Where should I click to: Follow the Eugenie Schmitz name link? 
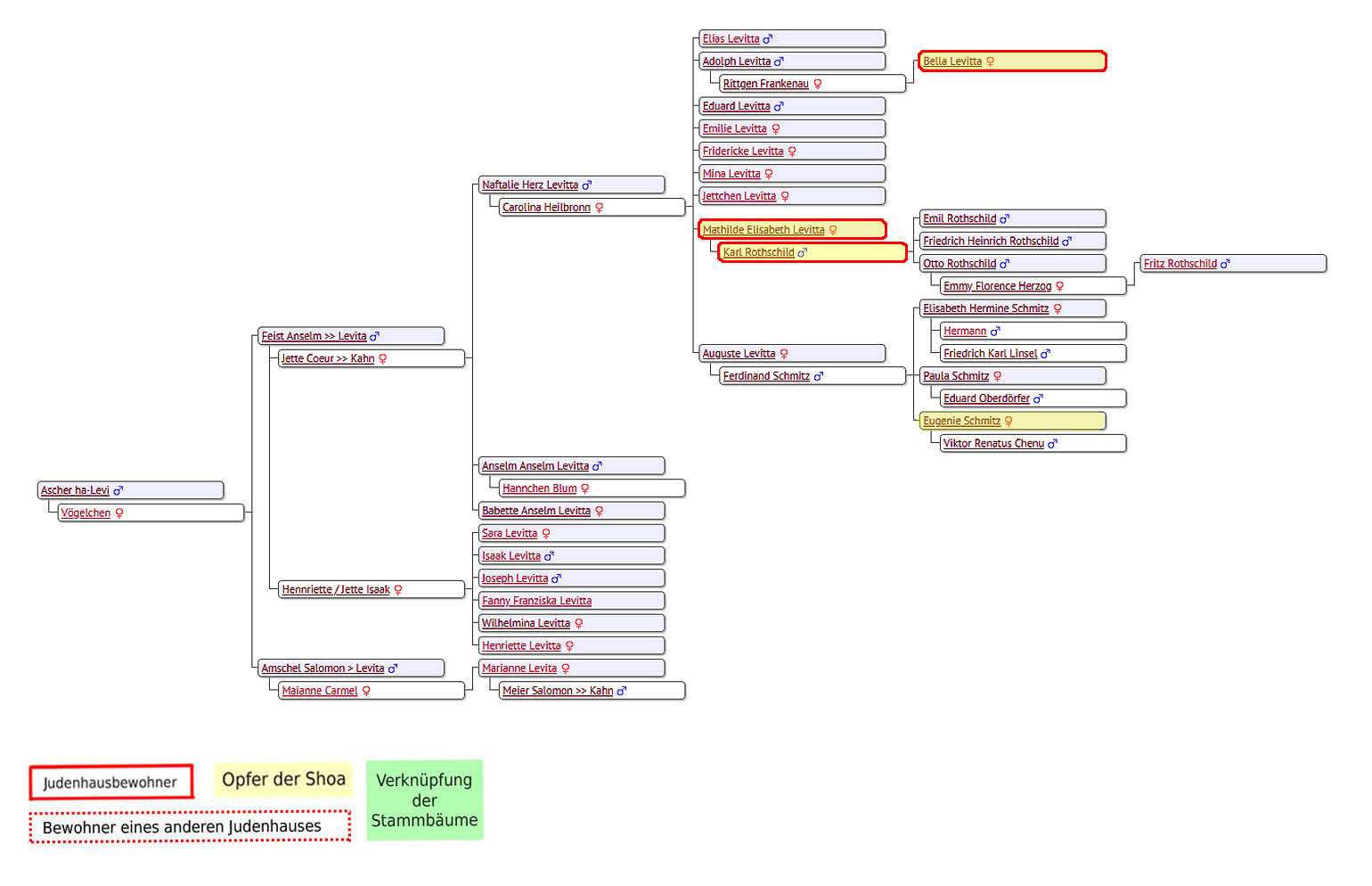961,422
